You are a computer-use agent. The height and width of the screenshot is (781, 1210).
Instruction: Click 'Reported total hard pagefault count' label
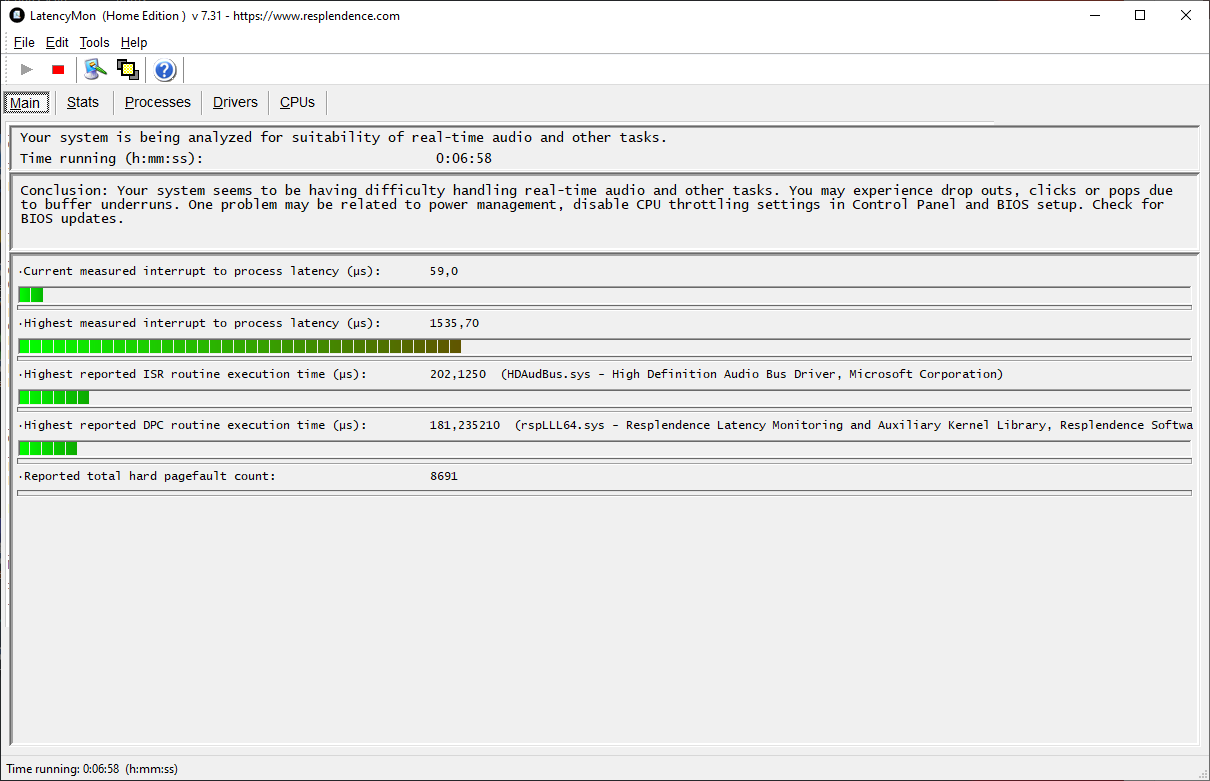click(x=149, y=476)
